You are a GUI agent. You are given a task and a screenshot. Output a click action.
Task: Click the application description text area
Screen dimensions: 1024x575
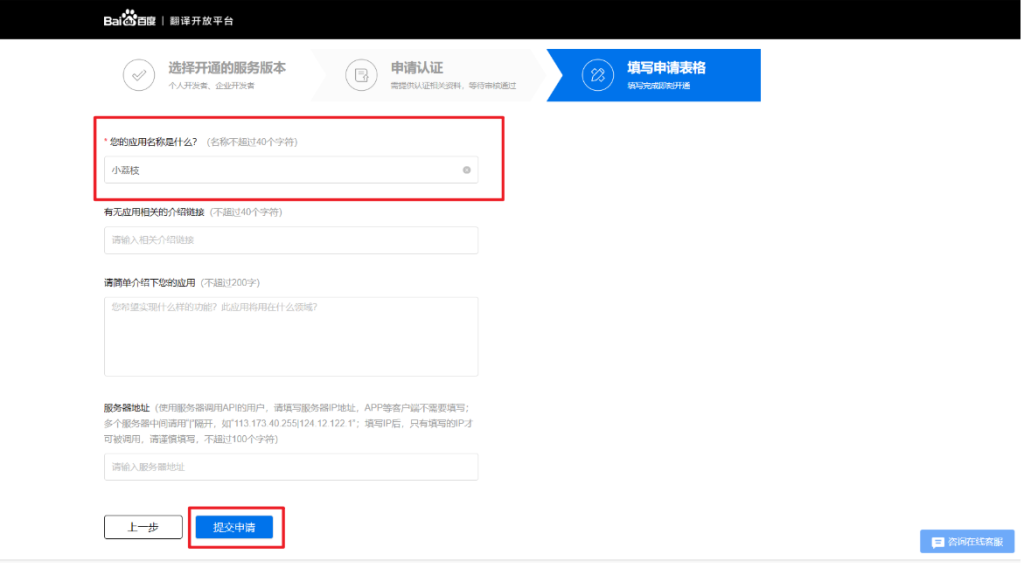(291, 337)
